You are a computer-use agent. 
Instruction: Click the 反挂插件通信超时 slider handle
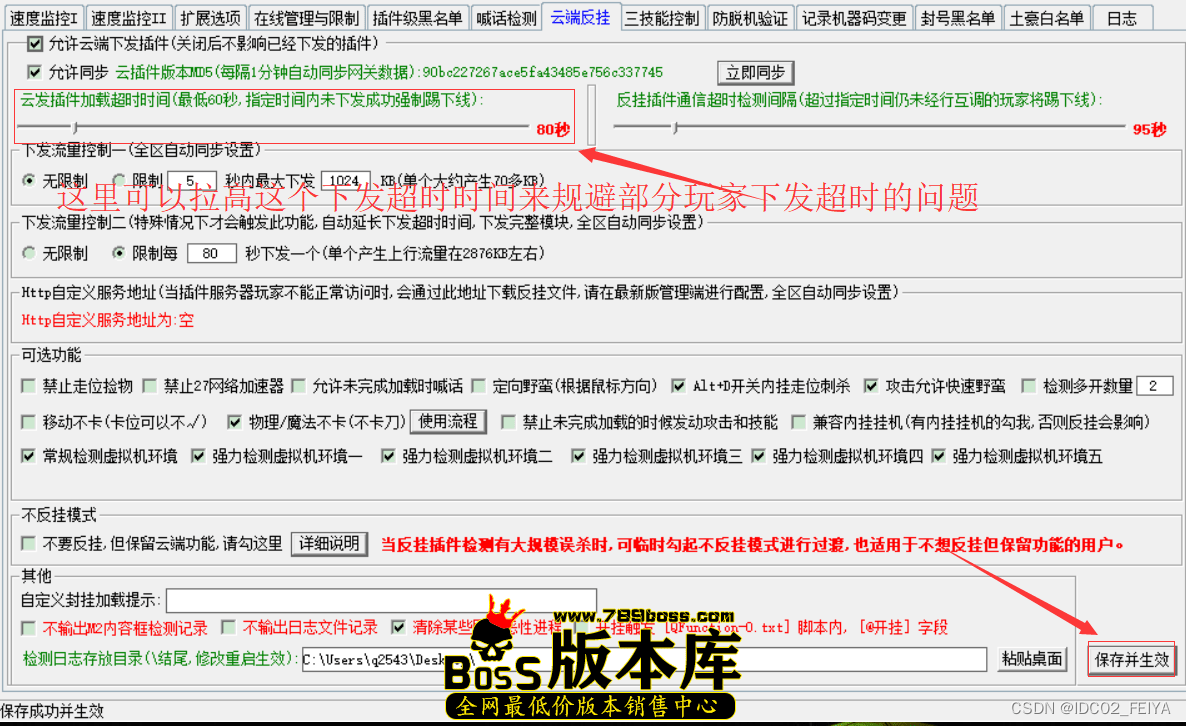coord(675,127)
